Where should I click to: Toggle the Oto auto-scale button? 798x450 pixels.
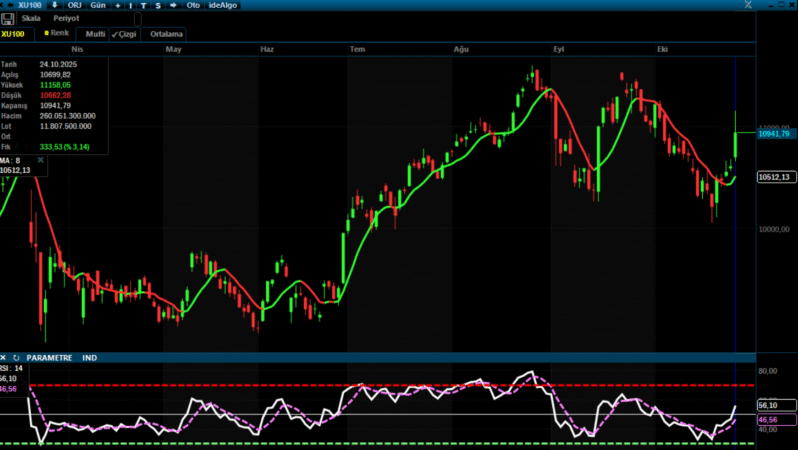pyautogui.click(x=193, y=5)
